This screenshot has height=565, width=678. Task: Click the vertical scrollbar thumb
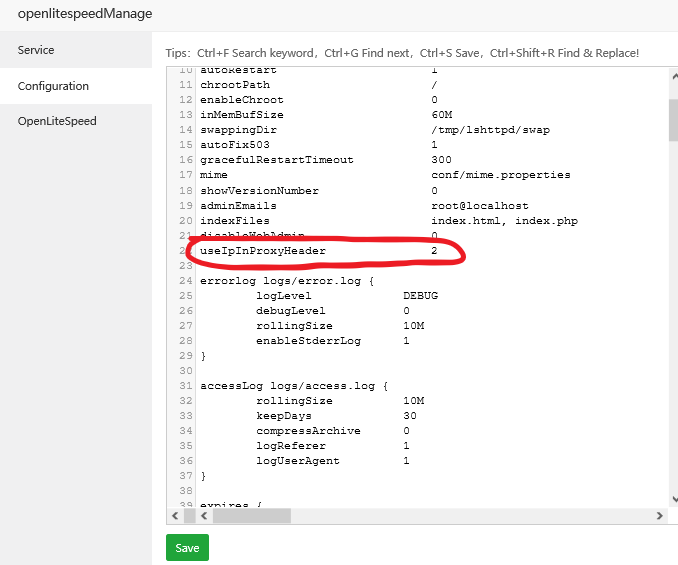click(674, 120)
